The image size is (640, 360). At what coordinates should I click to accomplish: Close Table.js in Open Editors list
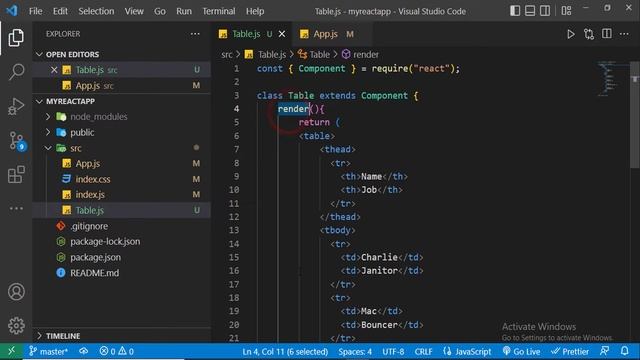coord(54,70)
